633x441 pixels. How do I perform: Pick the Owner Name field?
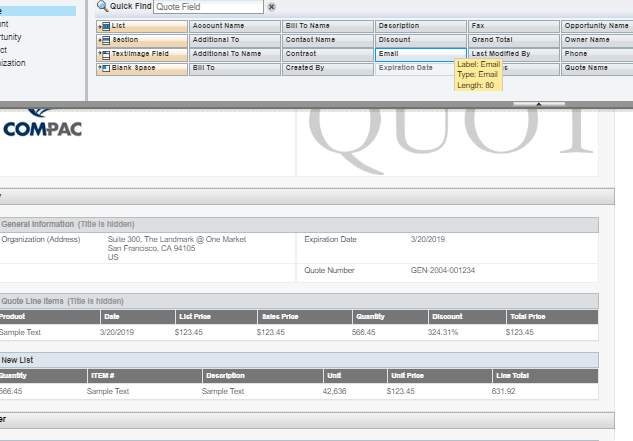[597, 40]
